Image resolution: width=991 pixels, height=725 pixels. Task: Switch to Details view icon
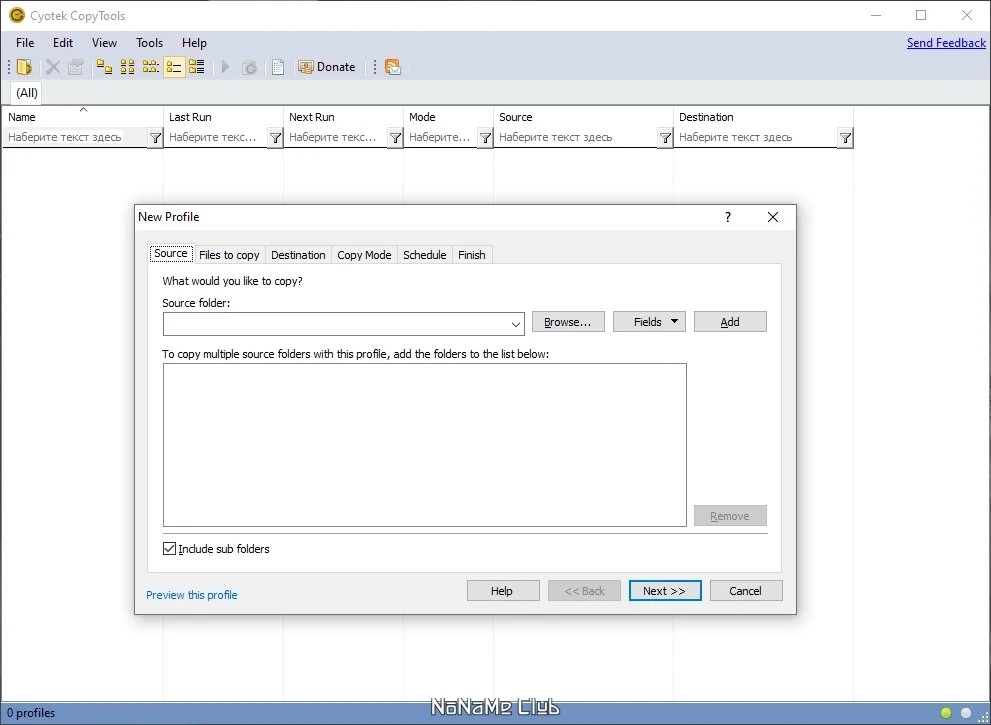[x=197, y=67]
